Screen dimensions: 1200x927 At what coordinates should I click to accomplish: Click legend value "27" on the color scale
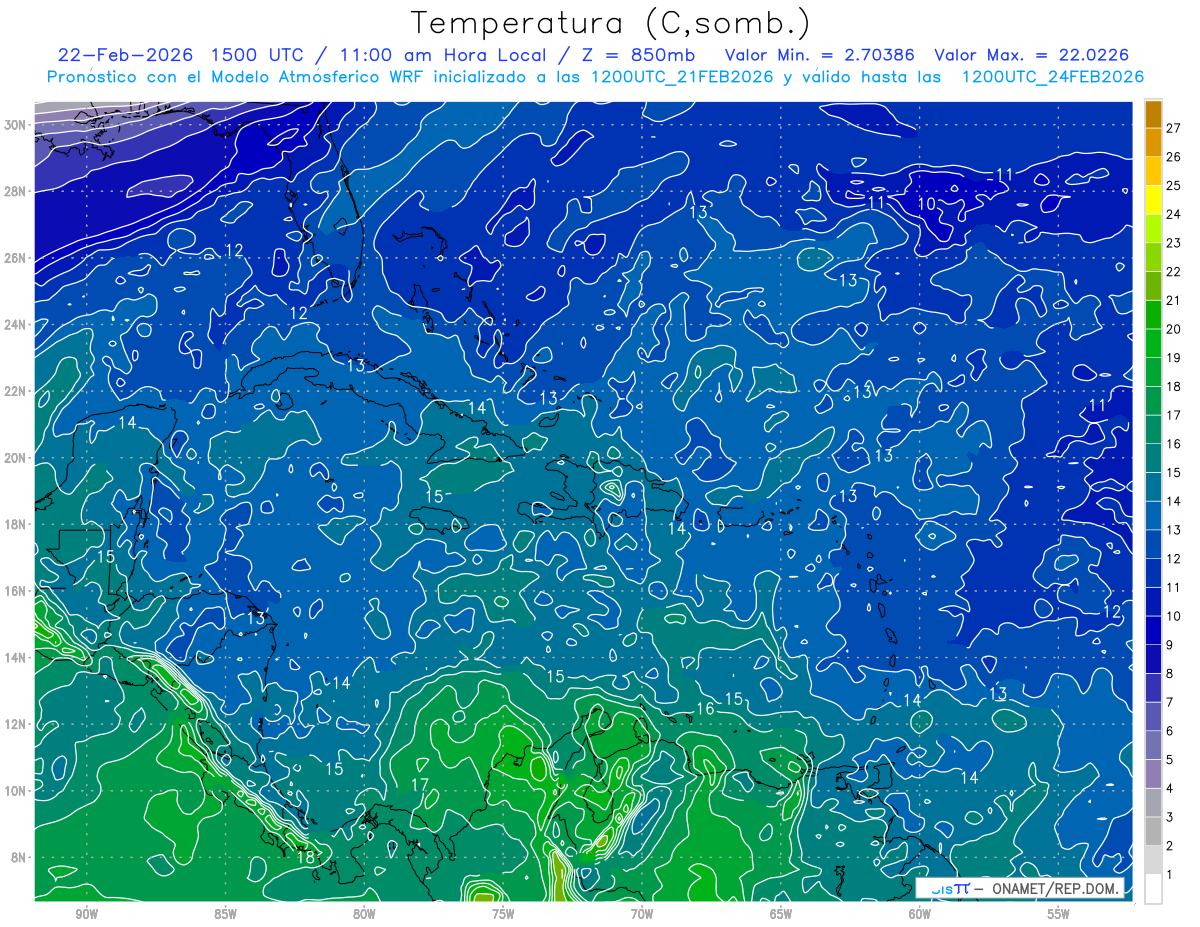pos(1173,128)
